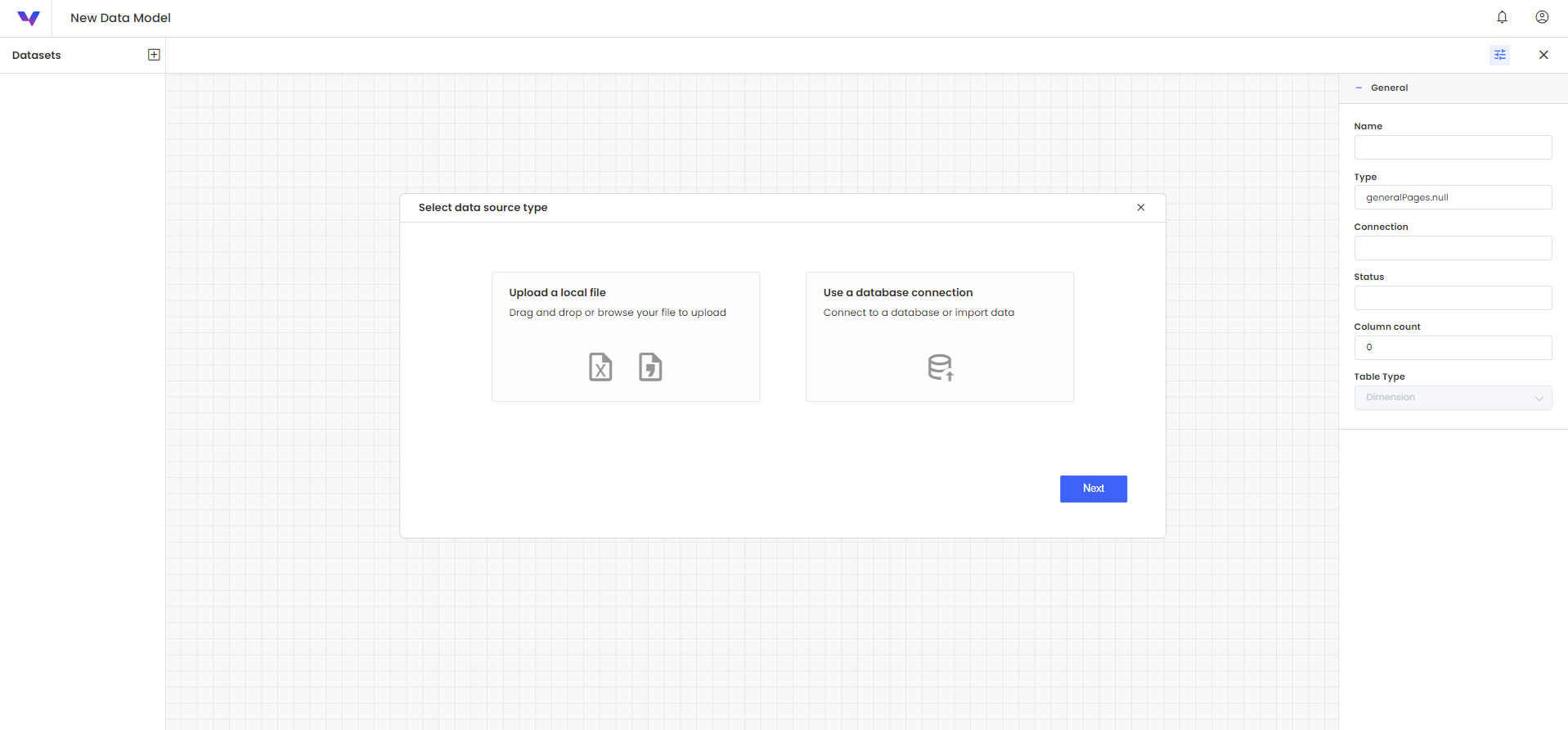
Task: Click the Type field showing generalPages.null
Action: click(1453, 197)
